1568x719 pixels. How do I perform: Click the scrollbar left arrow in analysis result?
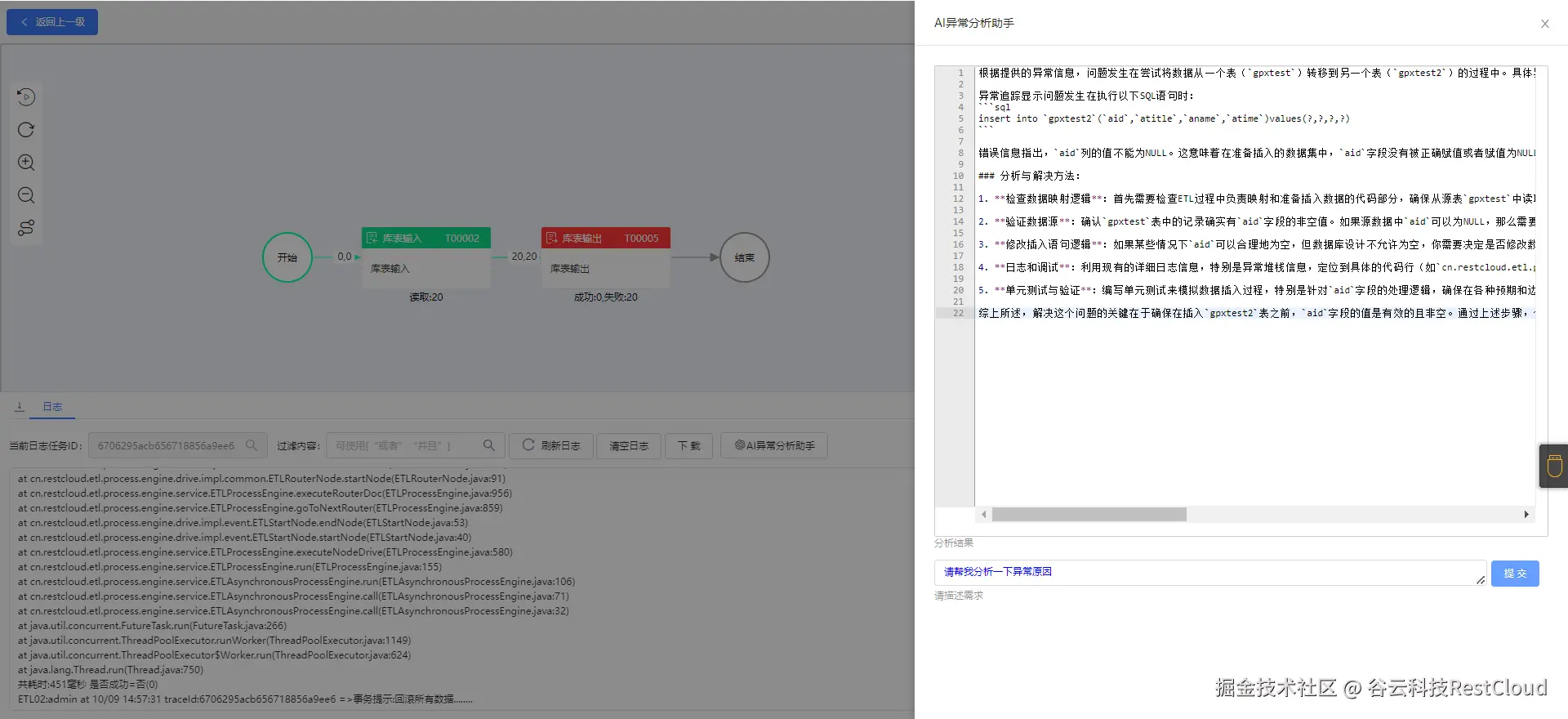coord(984,514)
